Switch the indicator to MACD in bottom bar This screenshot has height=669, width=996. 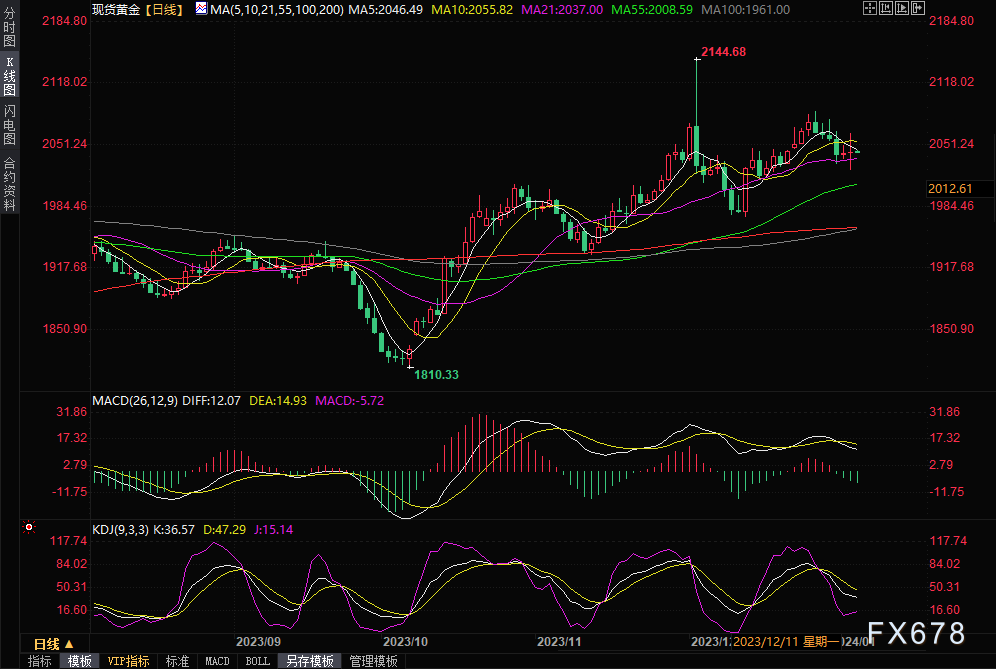coord(217,661)
